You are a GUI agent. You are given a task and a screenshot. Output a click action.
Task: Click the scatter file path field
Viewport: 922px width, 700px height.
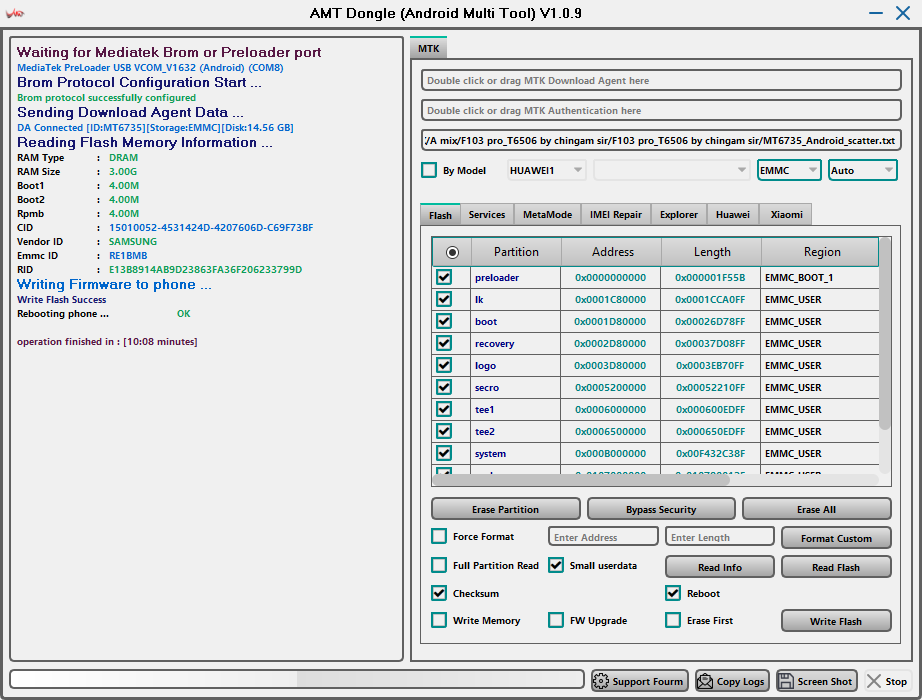coord(661,141)
